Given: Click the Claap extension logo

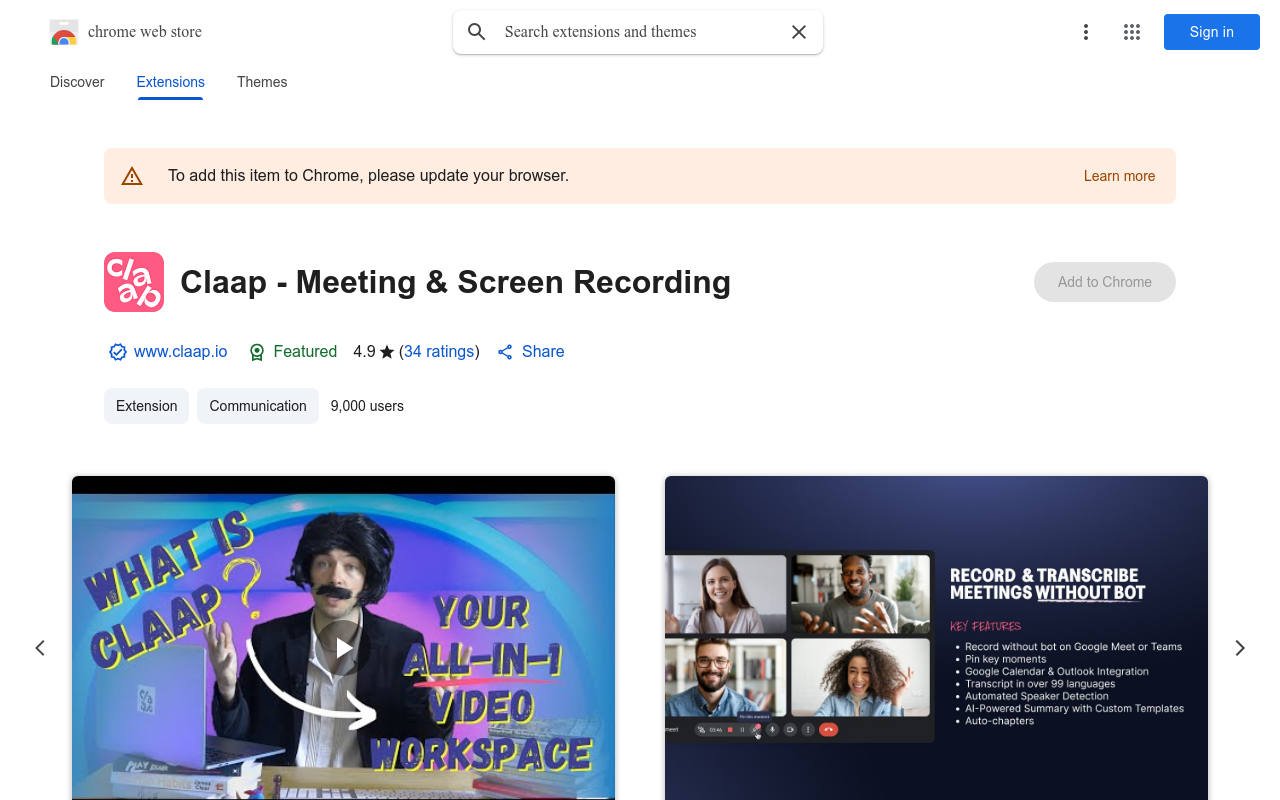Looking at the screenshot, I should coord(134,282).
